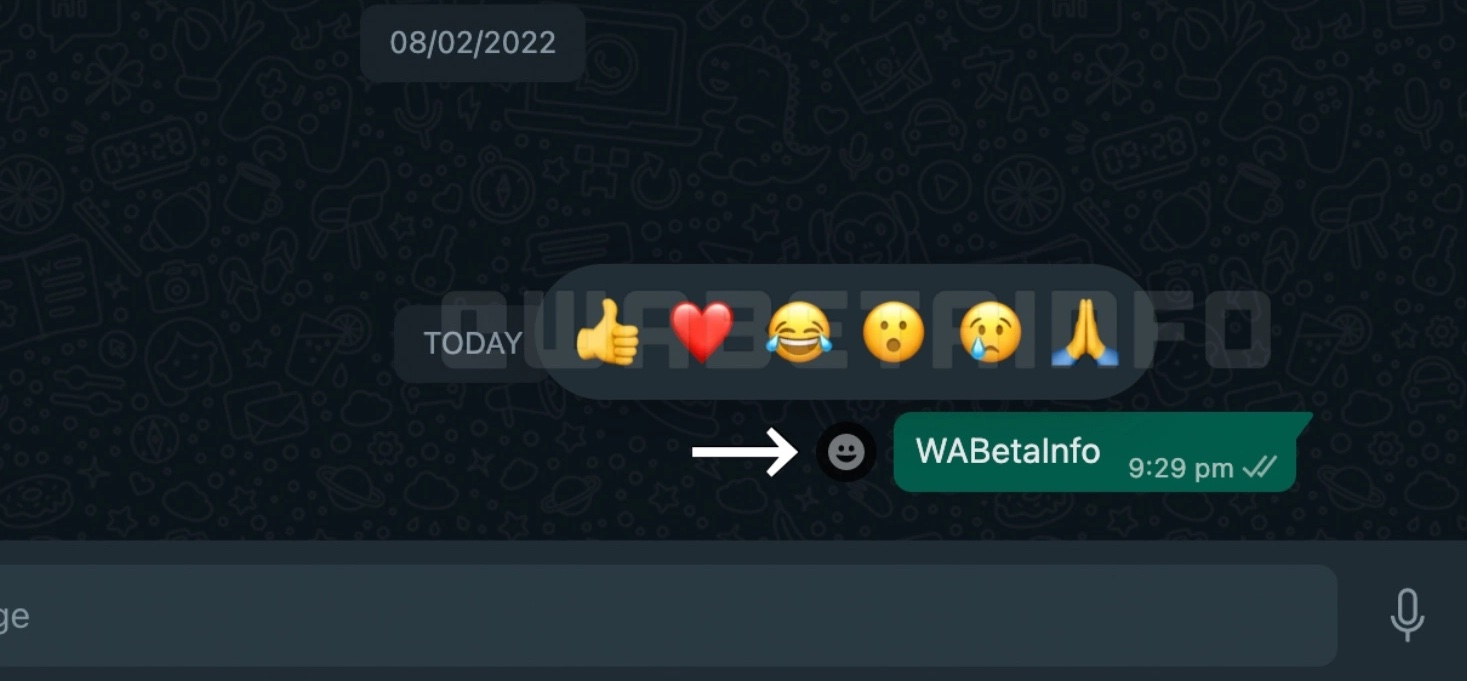
Task: Focus the message text input field
Action: 668,616
